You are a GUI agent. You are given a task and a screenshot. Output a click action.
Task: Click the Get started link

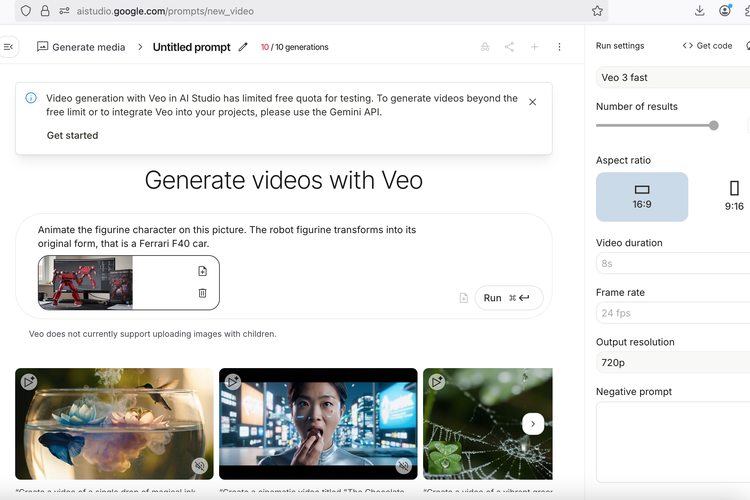click(x=72, y=135)
